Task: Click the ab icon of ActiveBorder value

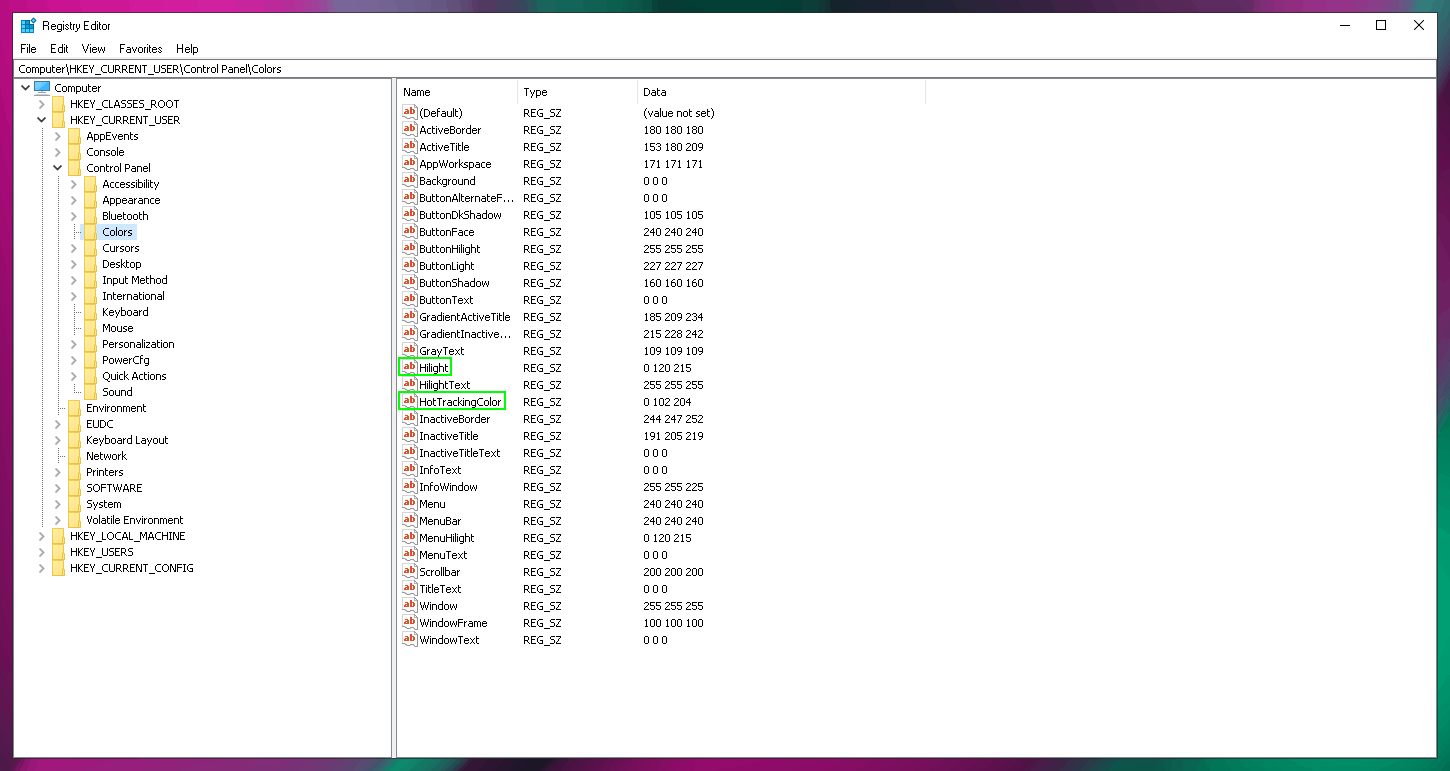Action: pyautogui.click(x=409, y=130)
